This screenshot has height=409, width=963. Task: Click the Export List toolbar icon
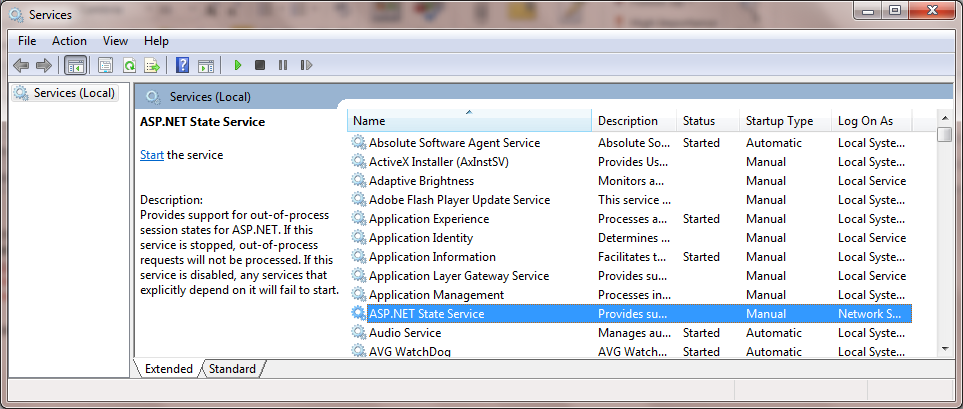pos(152,65)
